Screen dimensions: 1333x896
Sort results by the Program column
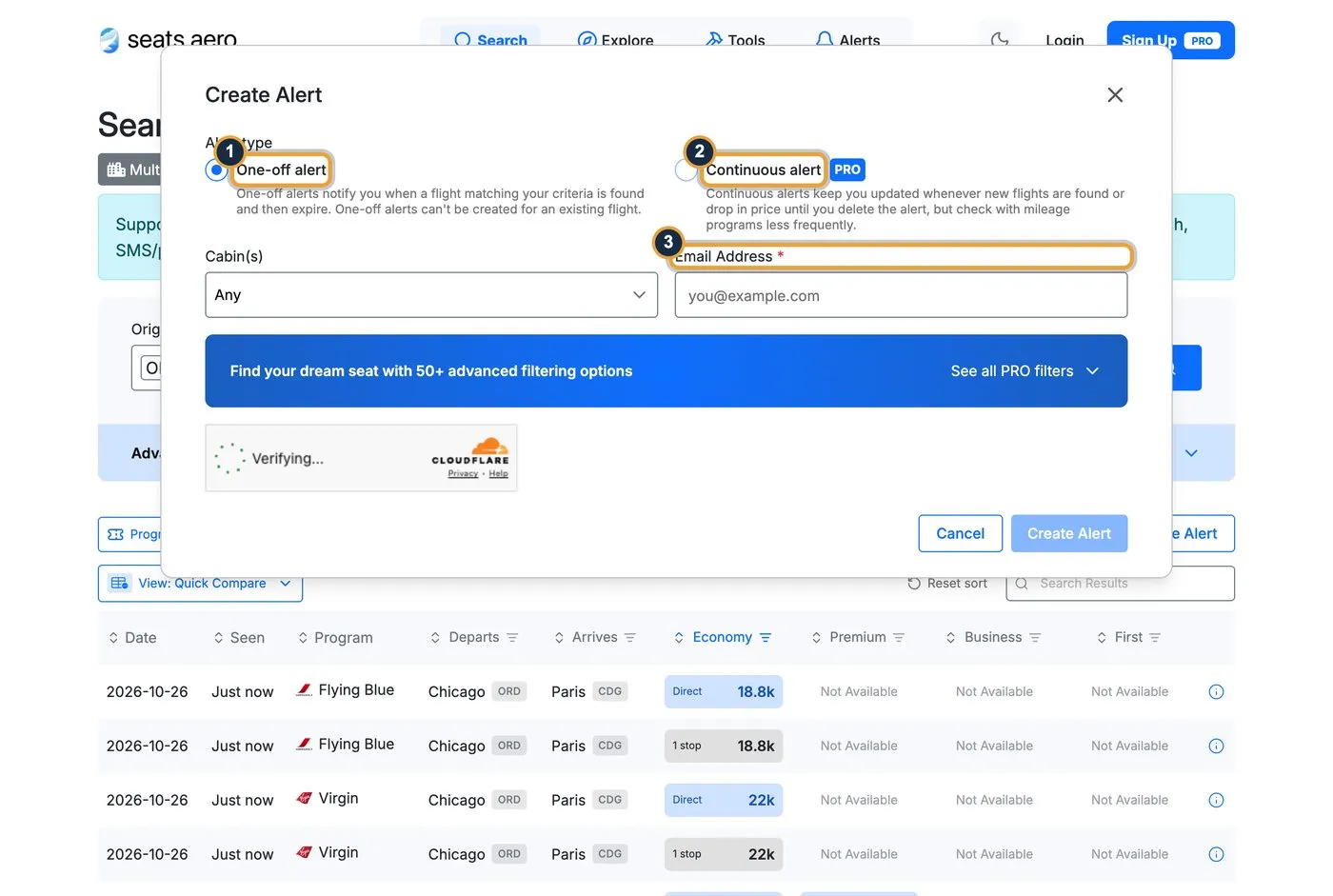(x=335, y=638)
